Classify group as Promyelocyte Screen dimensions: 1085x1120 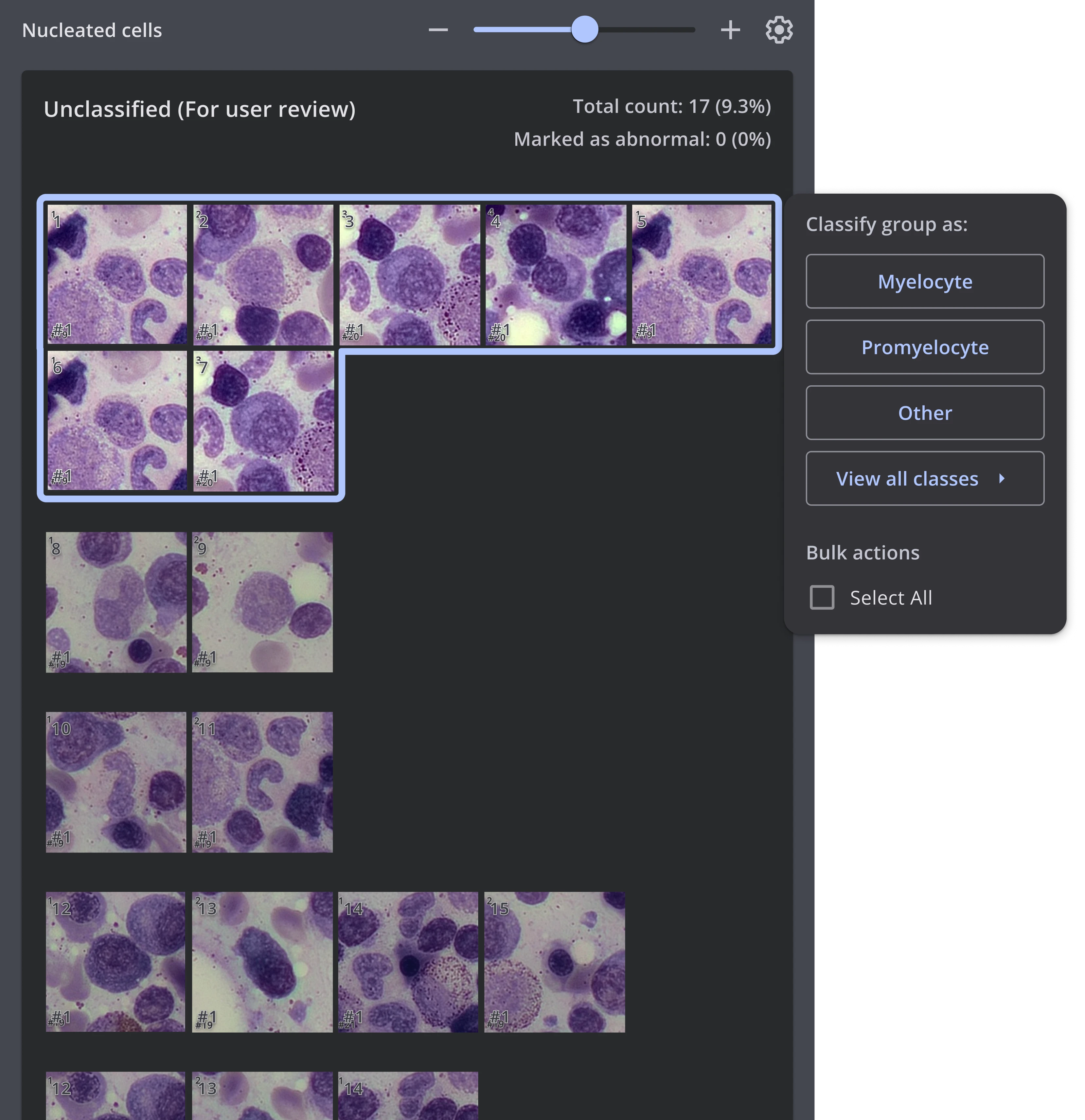coord(924,347)
